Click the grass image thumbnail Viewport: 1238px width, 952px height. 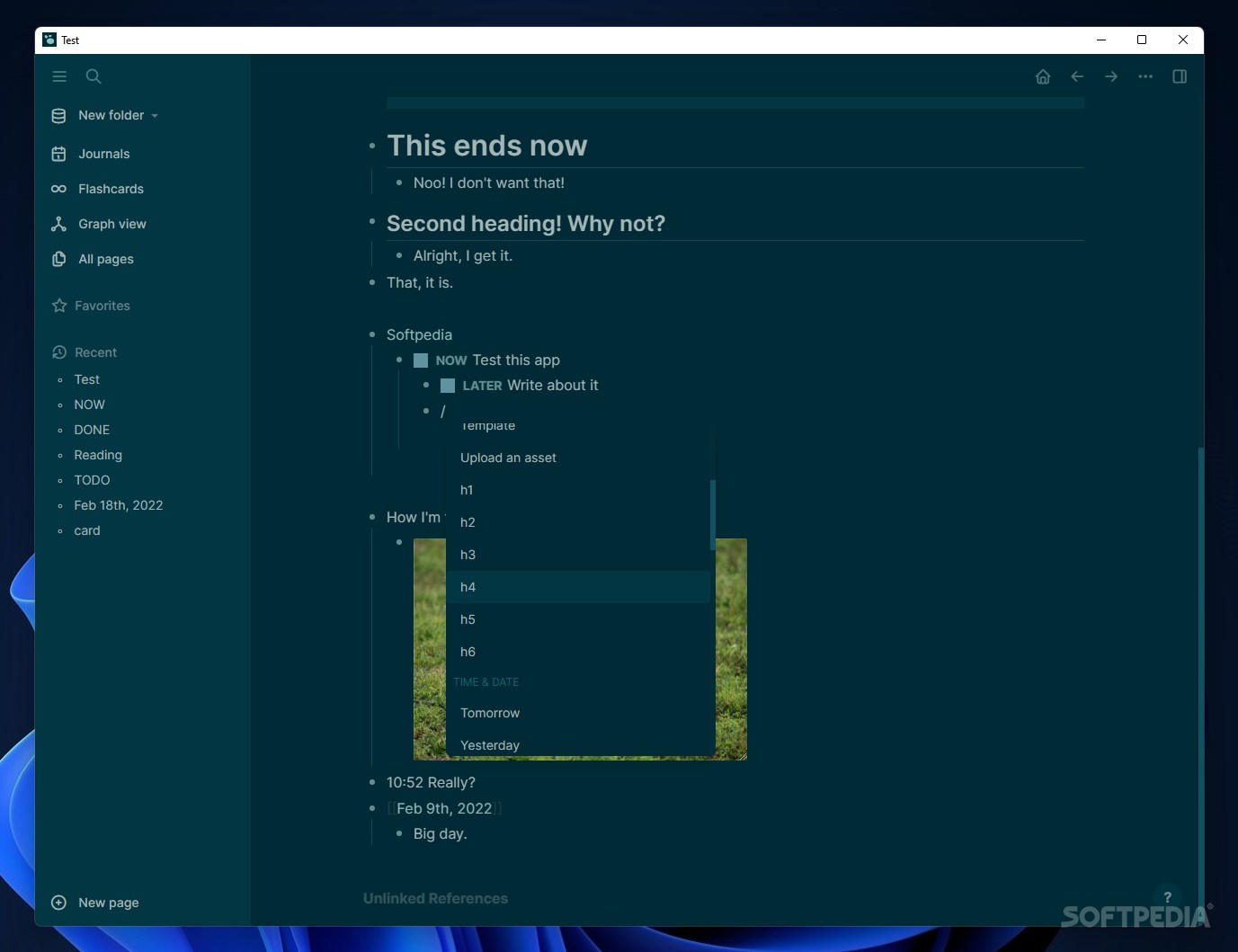coord(732,649)
